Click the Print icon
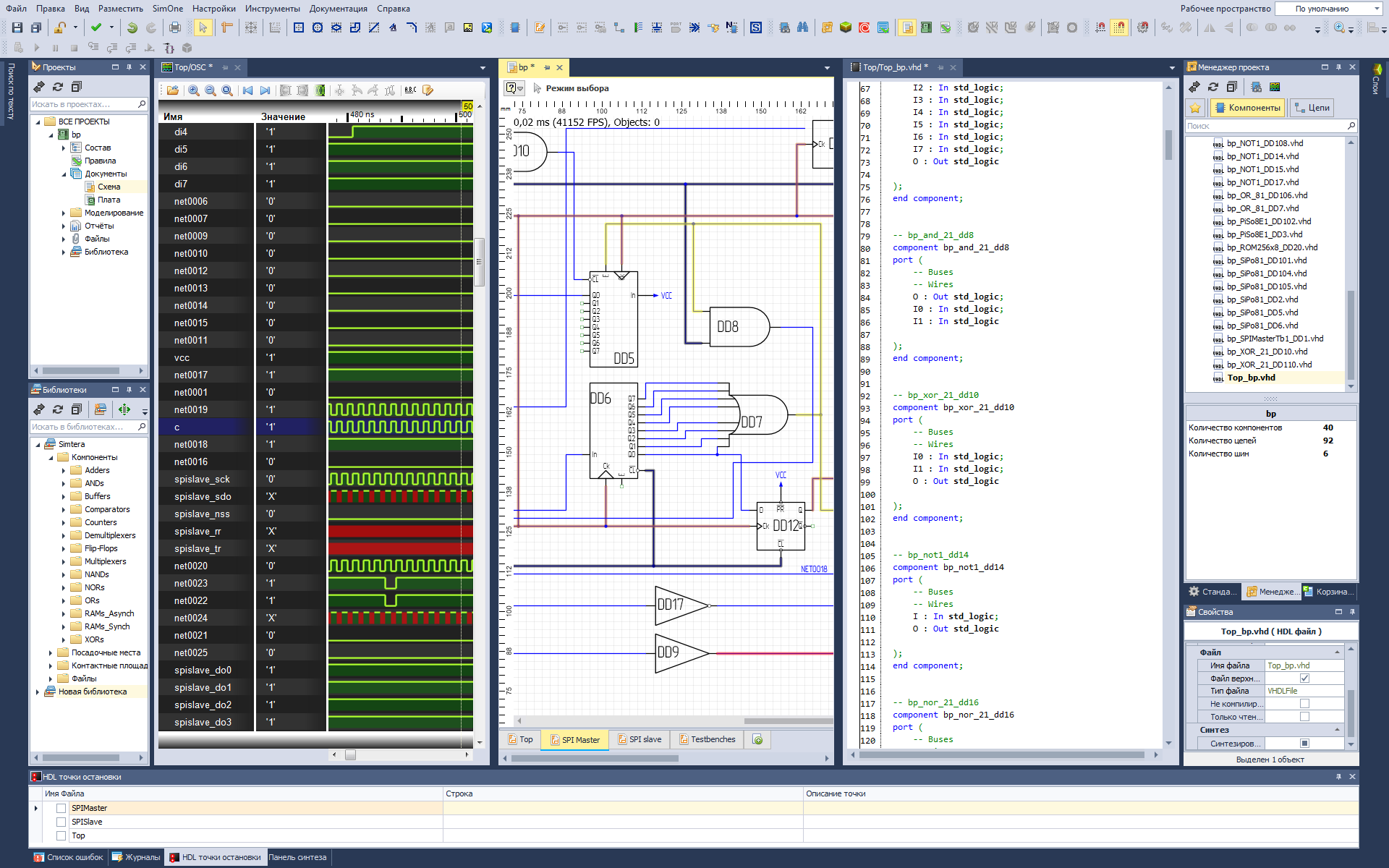The image size is (1389, 868). click(174, 27)
